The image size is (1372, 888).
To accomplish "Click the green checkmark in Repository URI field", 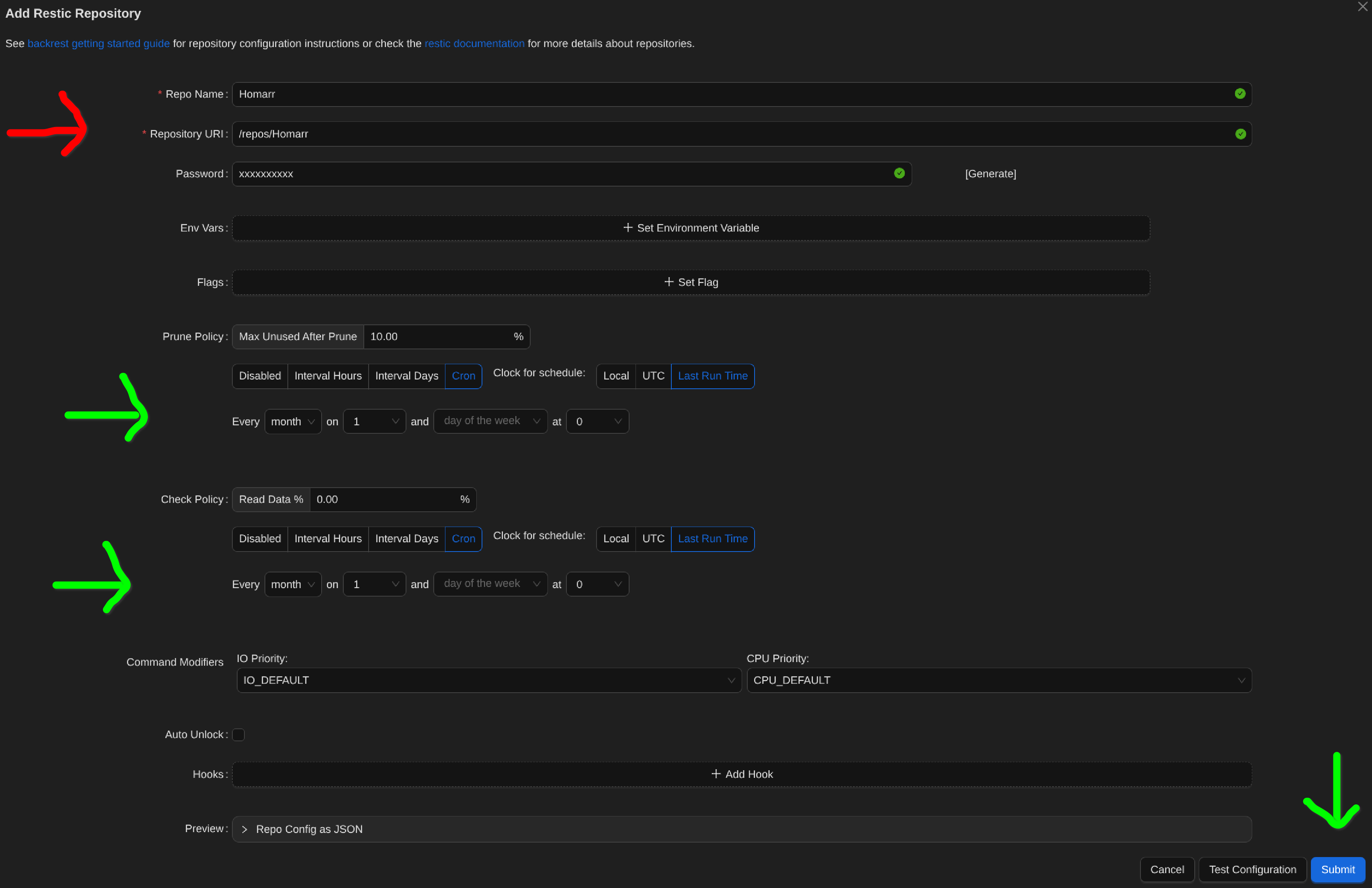I will (1241, 134).
